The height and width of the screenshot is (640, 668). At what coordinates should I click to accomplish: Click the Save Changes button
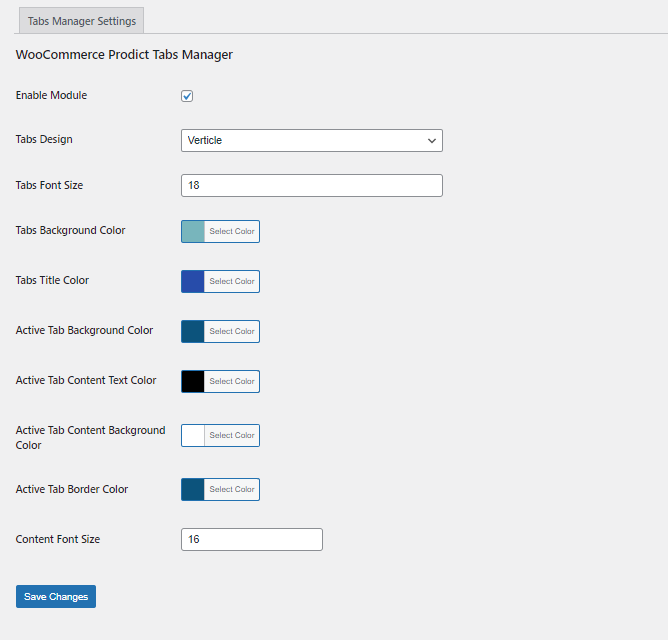[56, 596]
